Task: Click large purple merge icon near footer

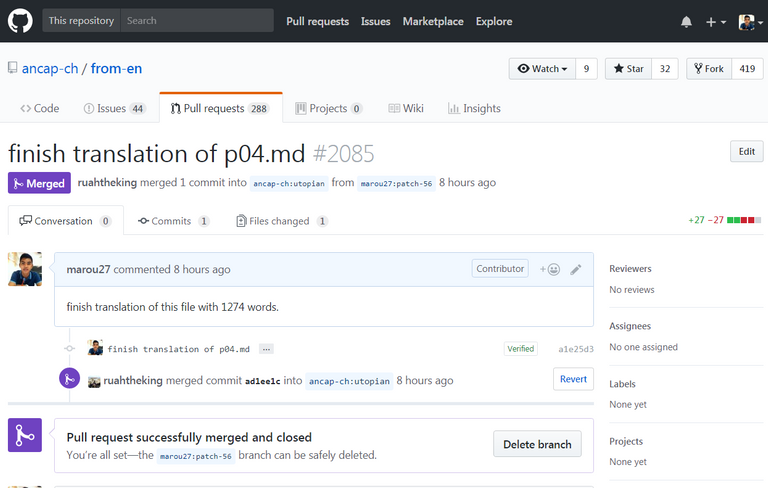Action: coord(25,435)
